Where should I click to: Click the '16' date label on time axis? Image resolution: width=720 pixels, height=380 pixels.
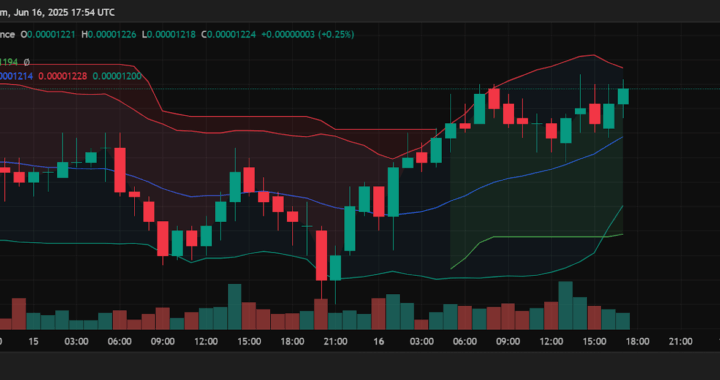pos(378,342)
